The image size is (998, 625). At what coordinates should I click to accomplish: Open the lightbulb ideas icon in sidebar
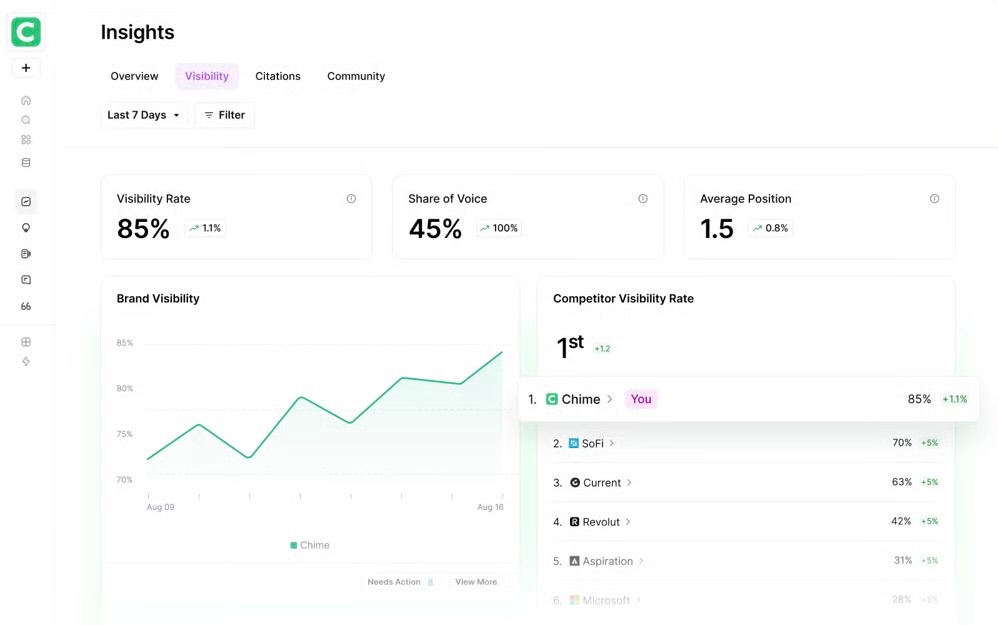tap(26, 228)
